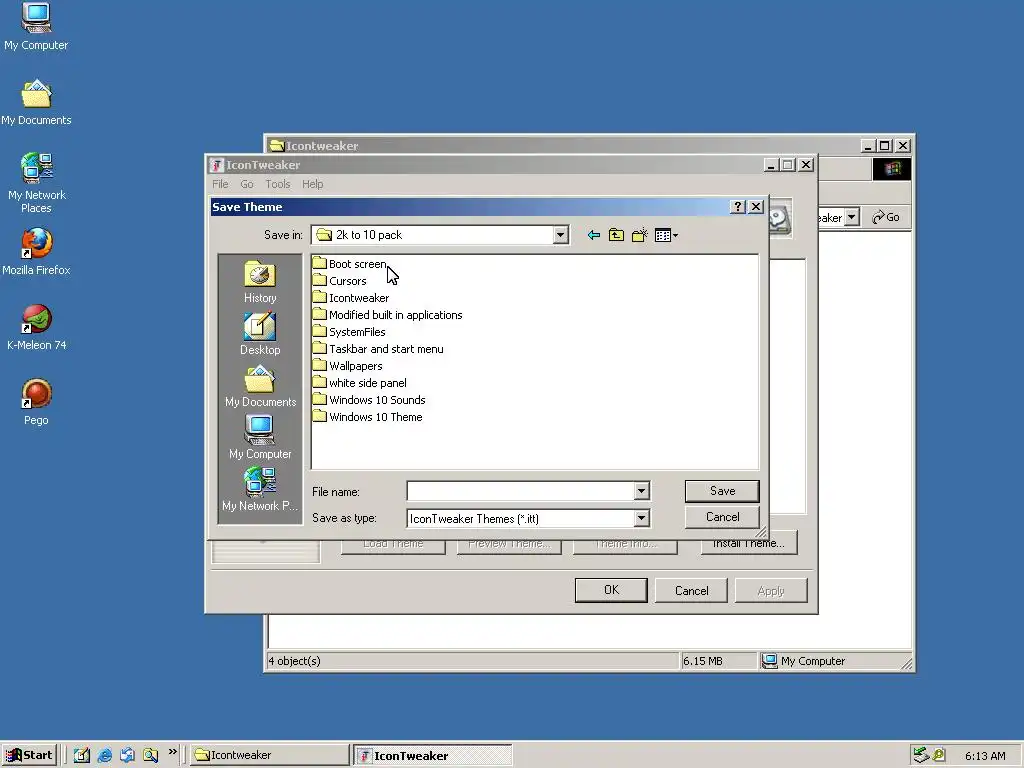
Task: Open the Go menu in IconTweaker
Action: coord(247,184)
